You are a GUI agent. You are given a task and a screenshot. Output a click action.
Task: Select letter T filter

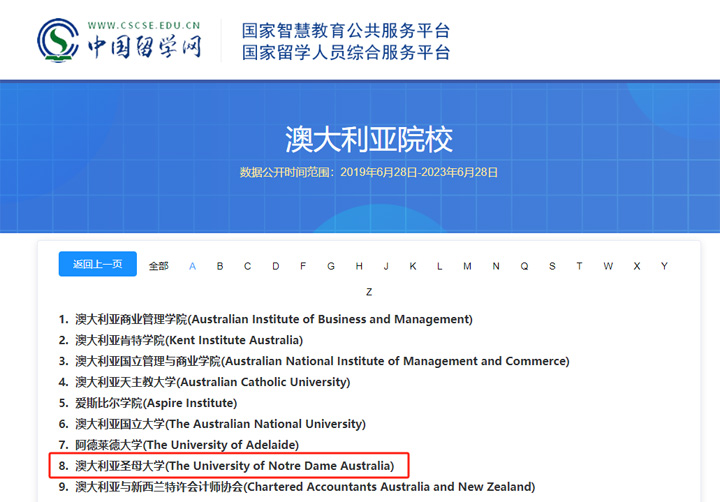point(579,266)
